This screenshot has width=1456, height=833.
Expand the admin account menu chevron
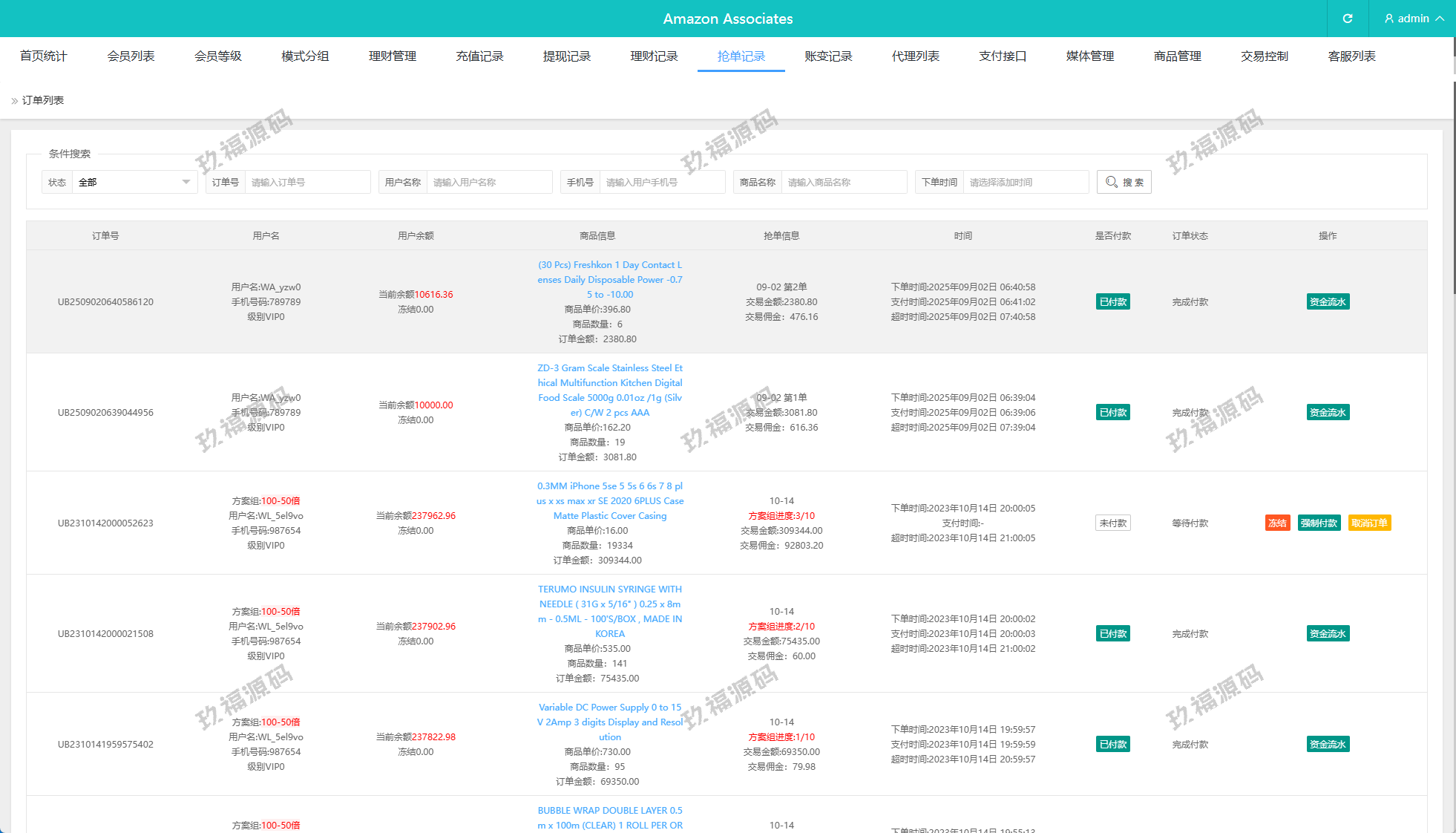(x=1440, y=19)
